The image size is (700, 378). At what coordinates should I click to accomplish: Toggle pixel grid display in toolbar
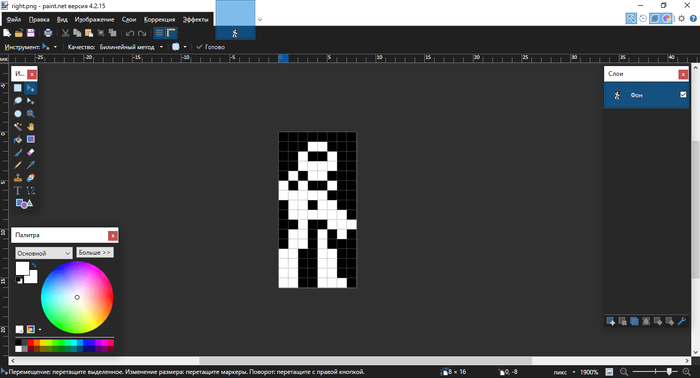[x=159, y=33]
